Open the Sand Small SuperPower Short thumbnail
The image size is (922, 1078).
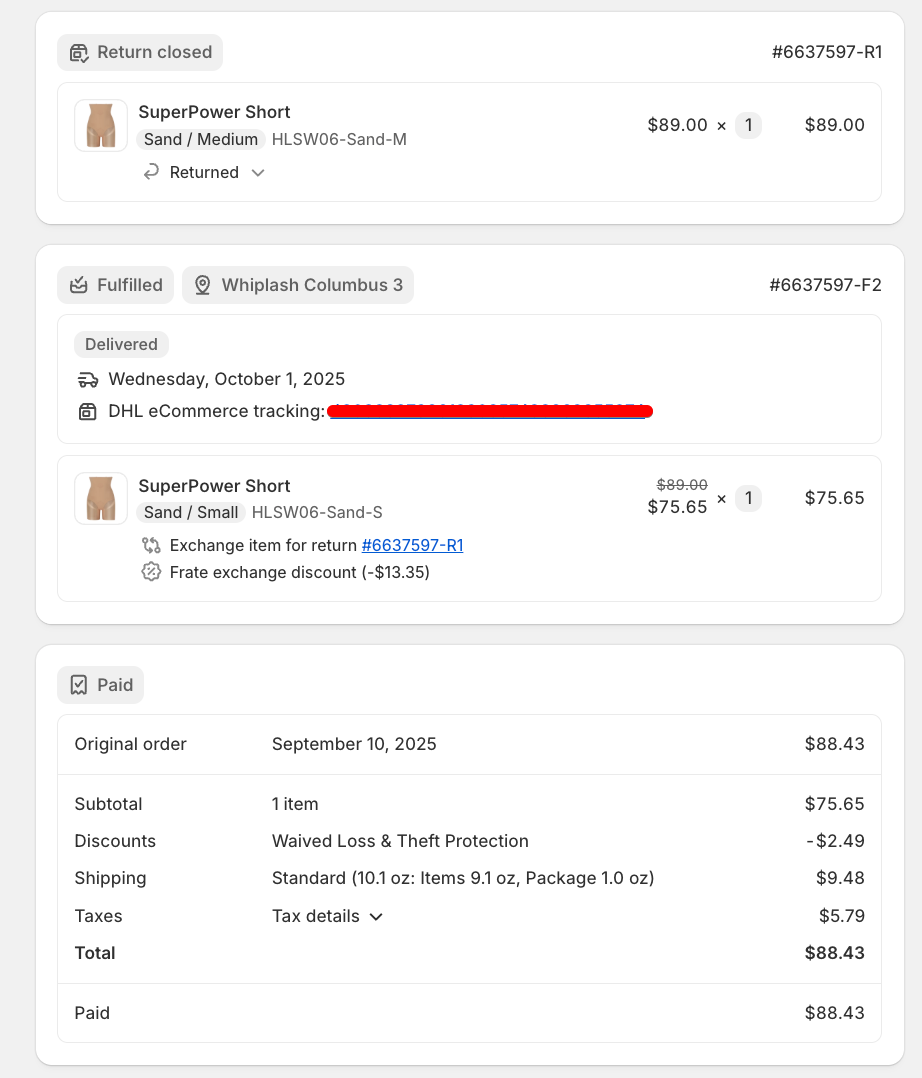click(x=101, y=498)
